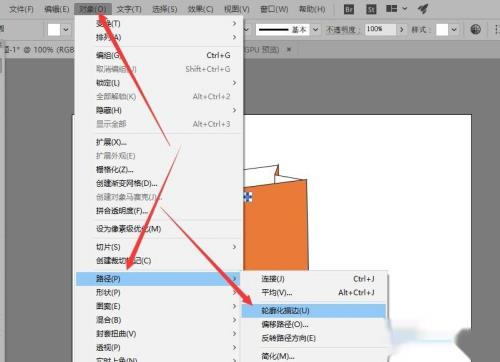Choose 编组(G) menu item

[159, 55]
